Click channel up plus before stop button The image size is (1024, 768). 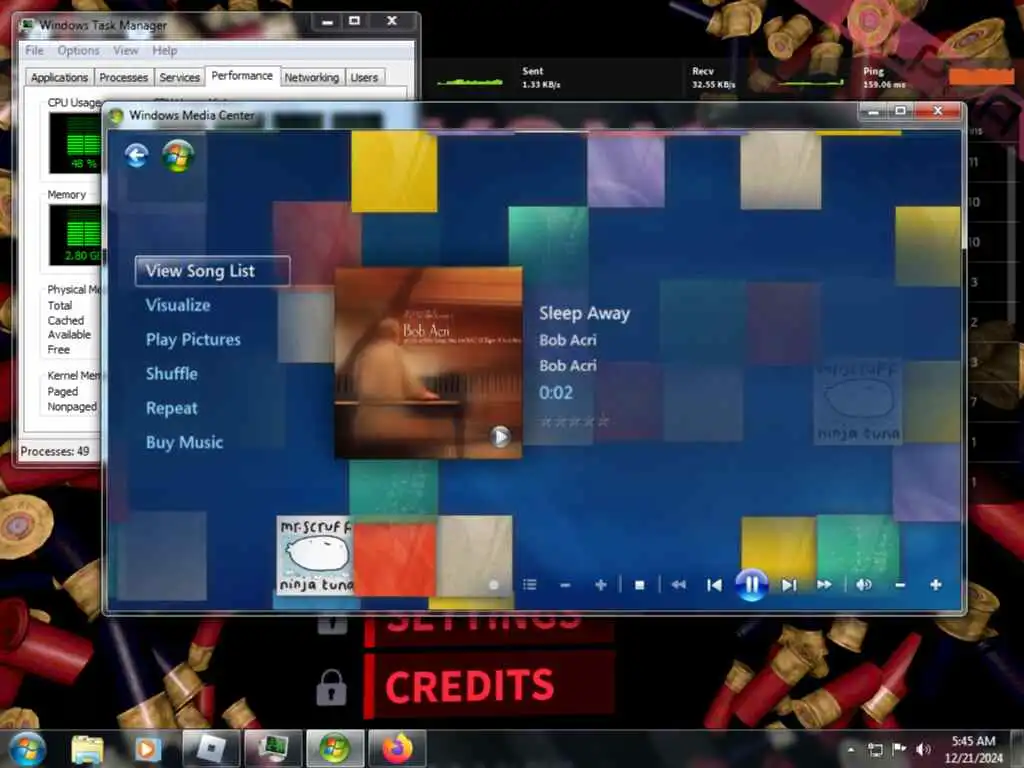point(601,585)
